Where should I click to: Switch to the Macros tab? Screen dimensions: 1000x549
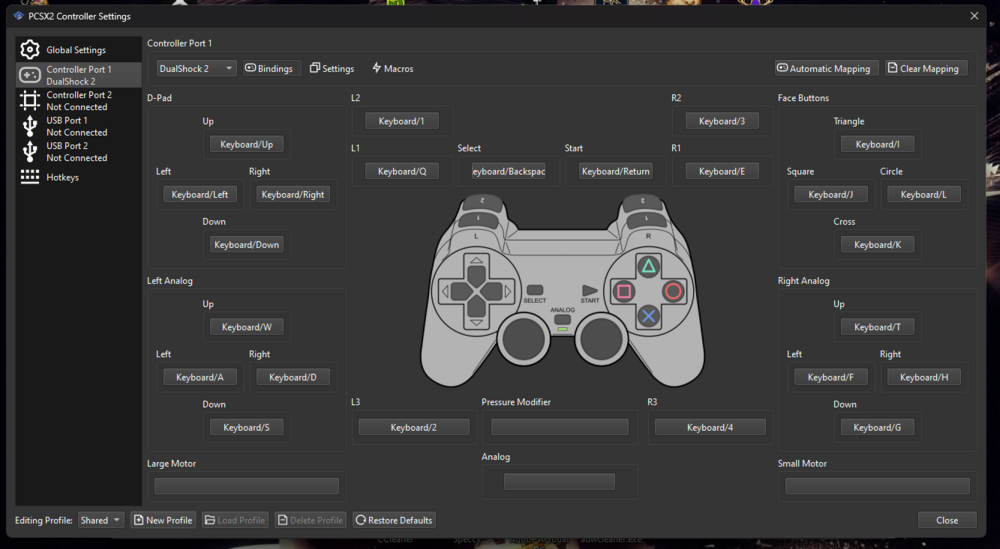(x=392, y=69)
